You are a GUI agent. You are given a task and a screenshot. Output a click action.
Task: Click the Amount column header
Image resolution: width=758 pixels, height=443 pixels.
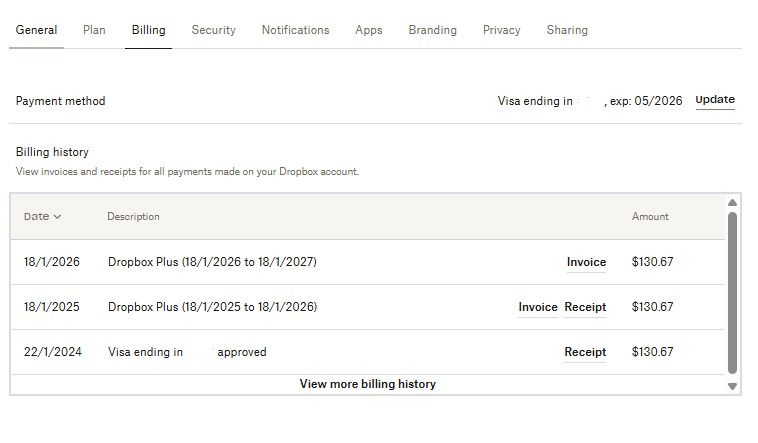(650, 216)
